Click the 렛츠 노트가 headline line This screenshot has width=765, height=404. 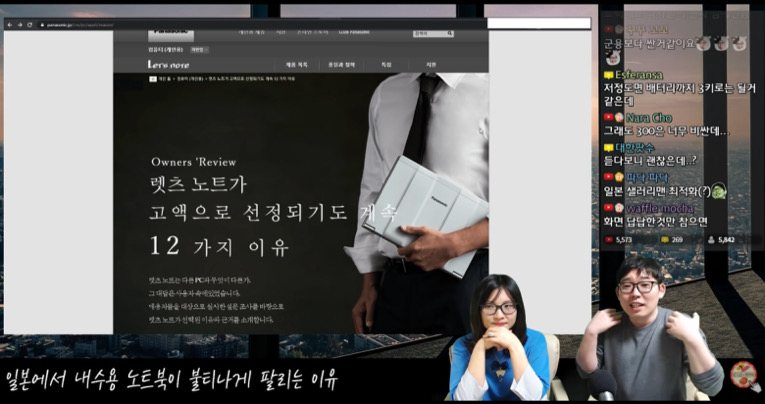[199, 186]
